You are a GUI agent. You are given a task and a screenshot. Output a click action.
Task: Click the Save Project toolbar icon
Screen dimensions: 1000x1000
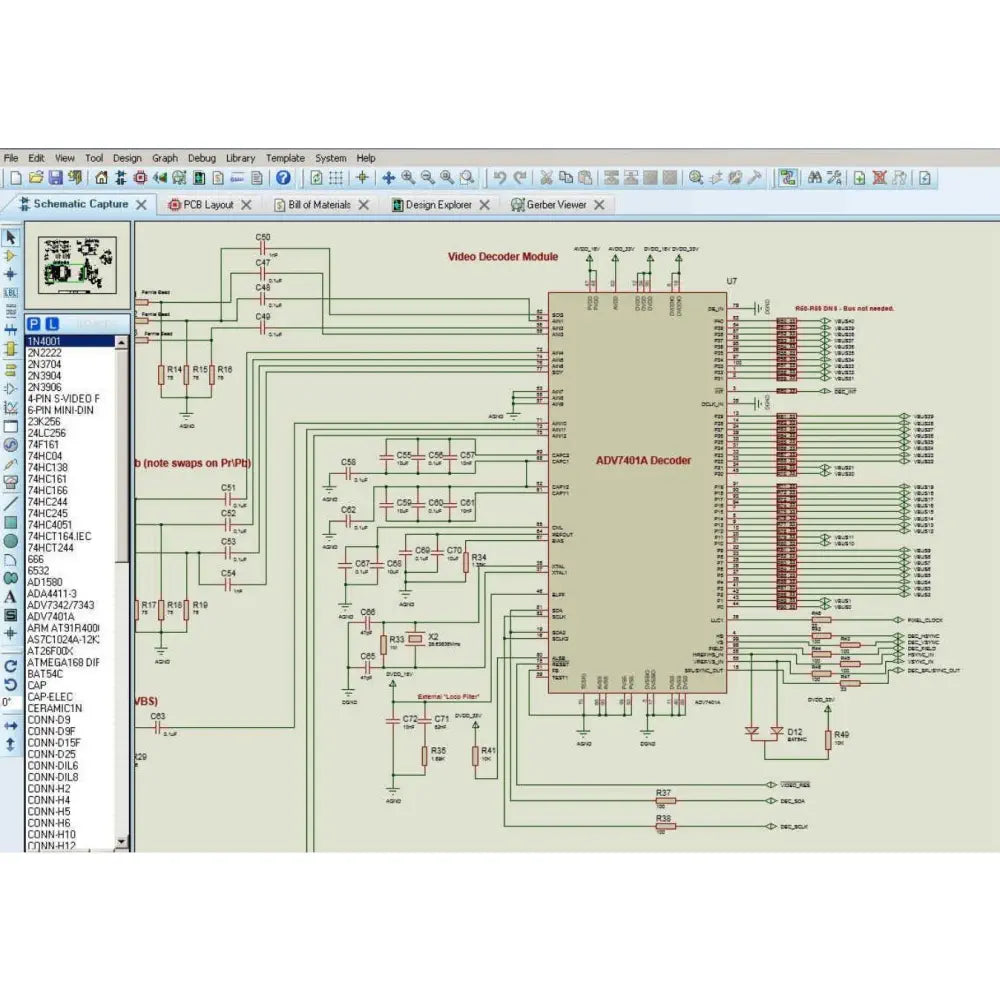point(56,178)
